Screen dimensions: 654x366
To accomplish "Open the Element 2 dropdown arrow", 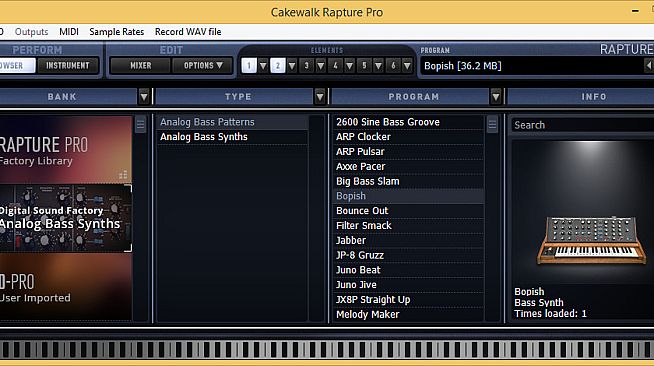I will (x=292, y=65).
